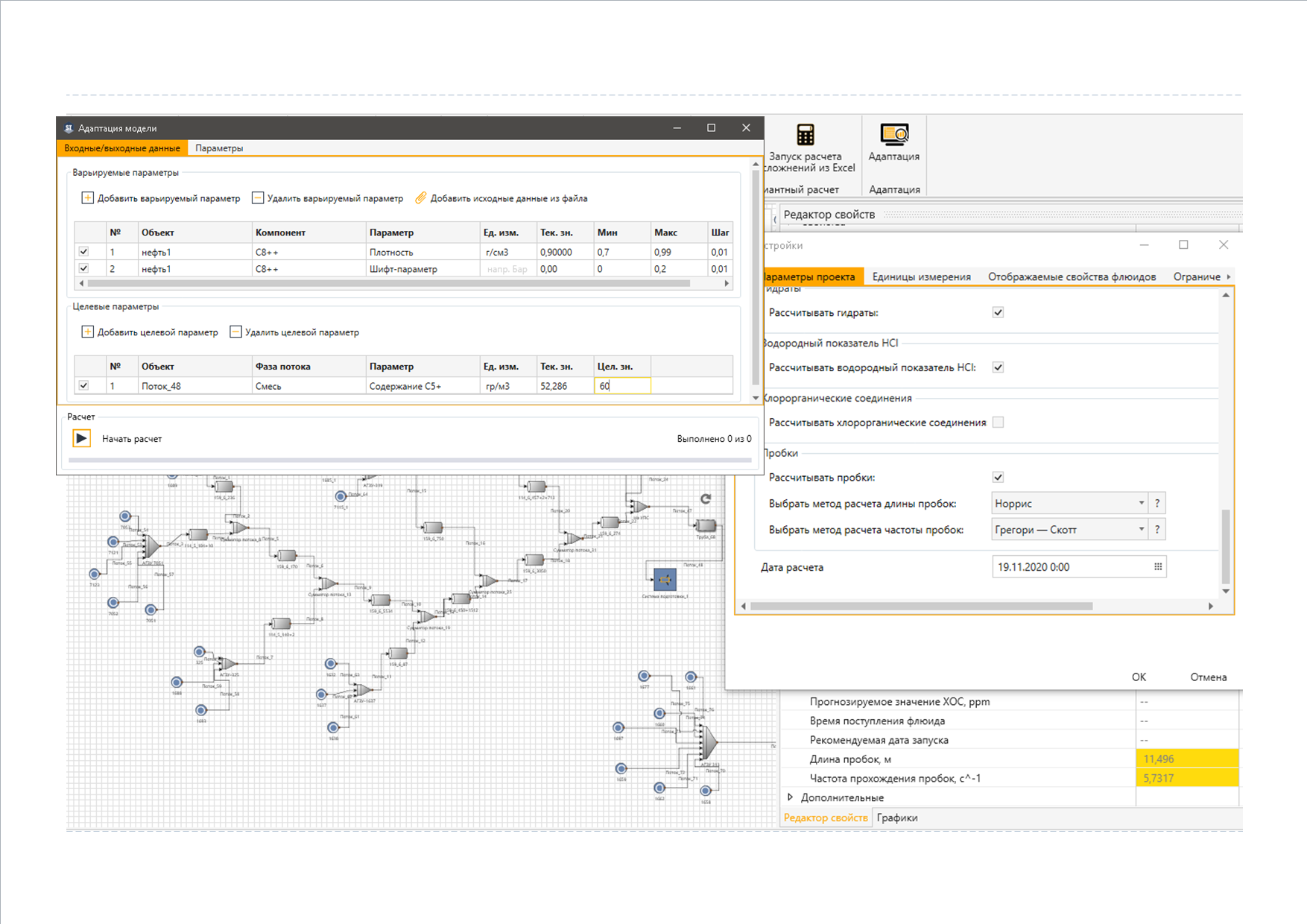The height and width of the screenshot is (924, 1307).
Task: Start calculation with the play button
Action: [81, 438]
